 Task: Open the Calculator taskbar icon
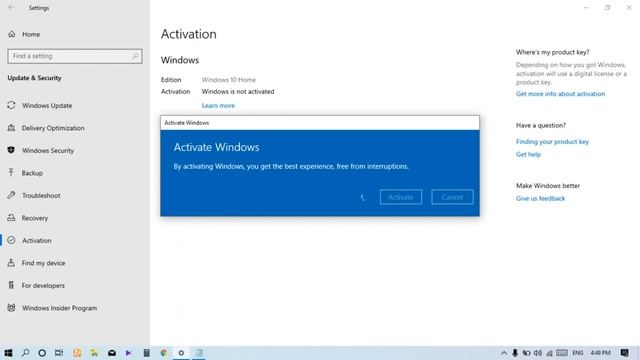pyautogui.click(x=146, y=353)
